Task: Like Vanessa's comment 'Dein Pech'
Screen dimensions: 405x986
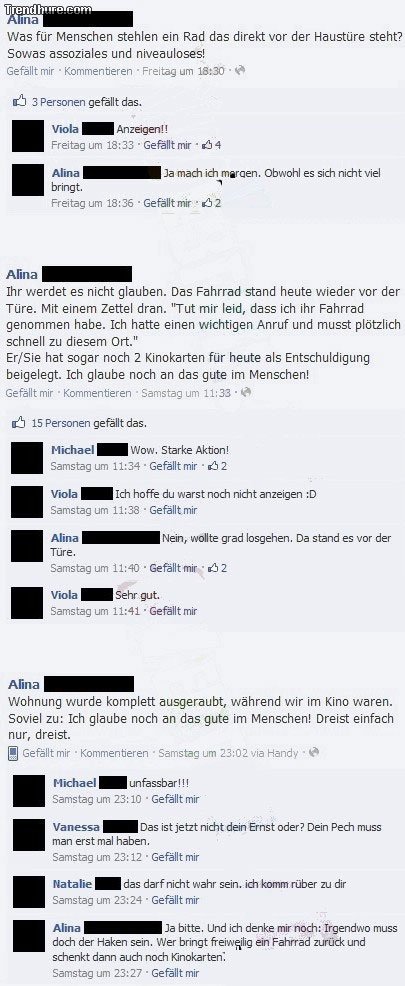Action: point(175,857)
